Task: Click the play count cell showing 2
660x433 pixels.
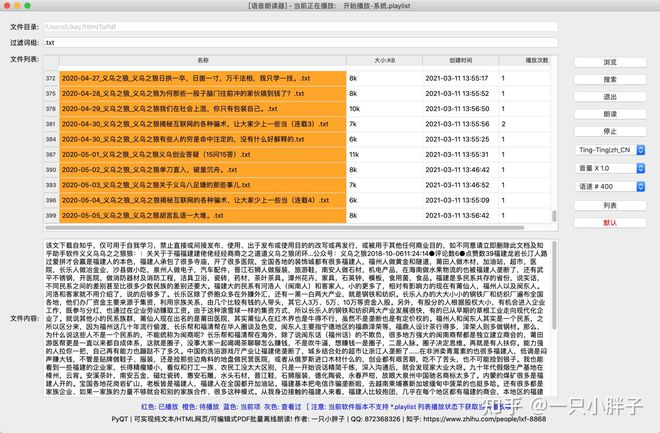Action: click(524, 124)
